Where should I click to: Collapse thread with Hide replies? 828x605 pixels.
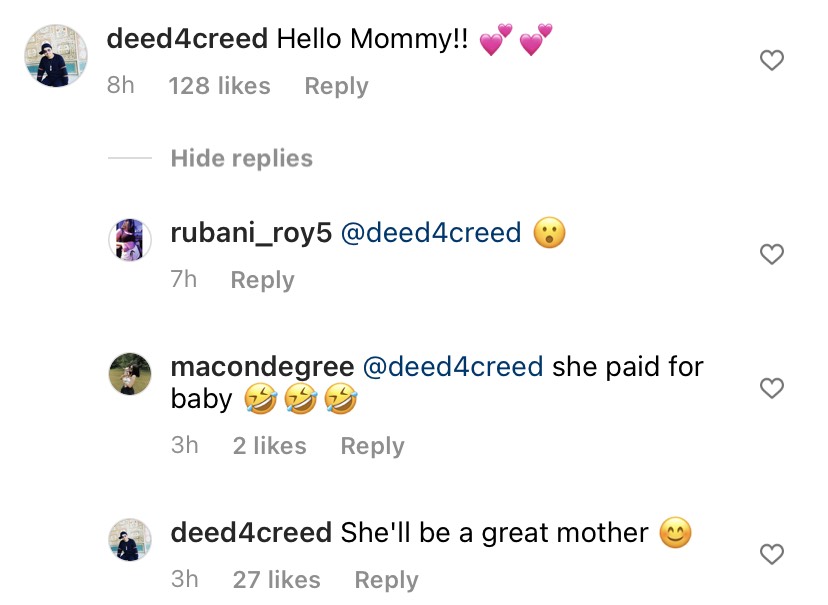point(241,158)
